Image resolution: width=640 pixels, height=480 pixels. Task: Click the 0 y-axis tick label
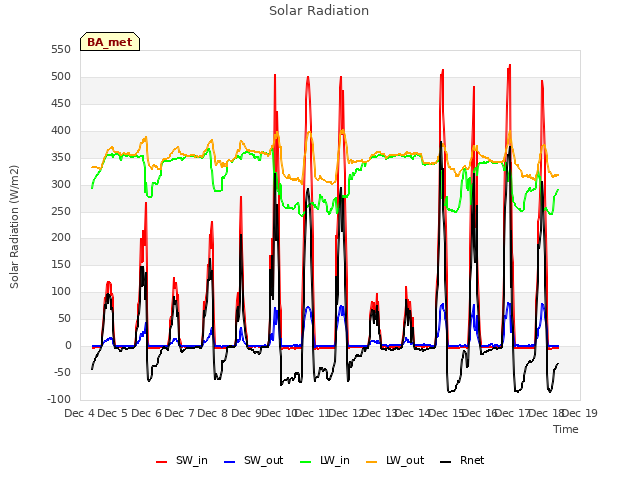(x=68, y=346)
